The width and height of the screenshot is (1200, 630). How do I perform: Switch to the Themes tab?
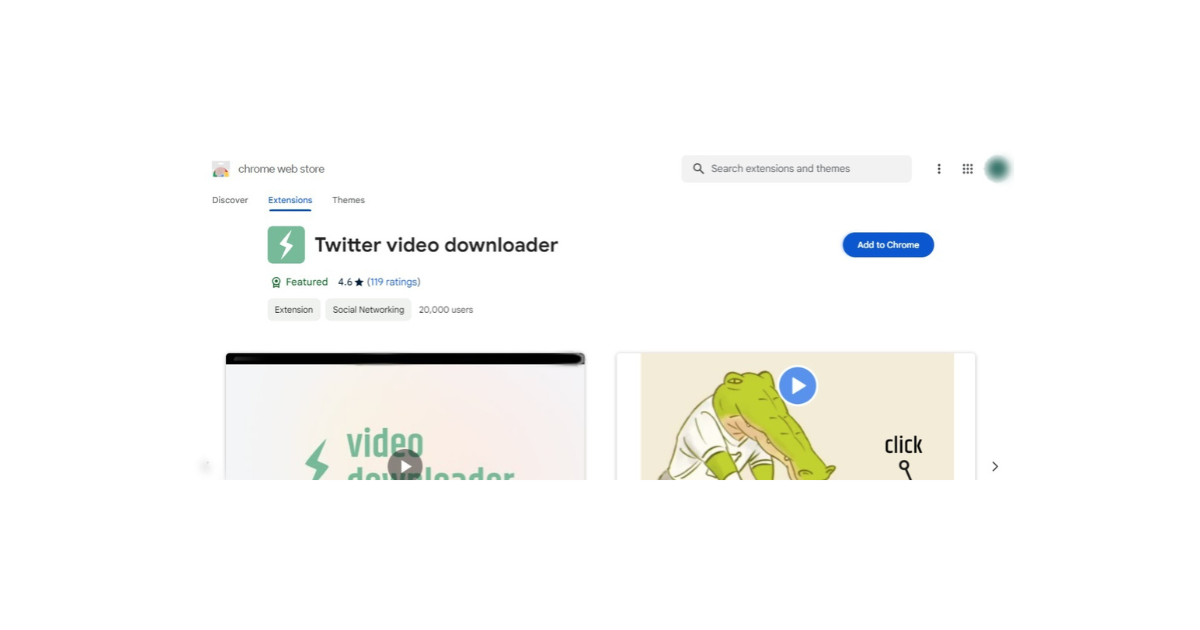tap(348, 200)
